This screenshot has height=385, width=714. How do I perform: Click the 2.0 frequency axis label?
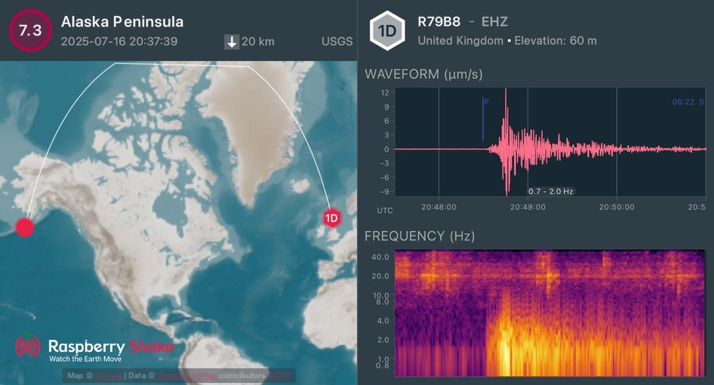pos(383,340)
